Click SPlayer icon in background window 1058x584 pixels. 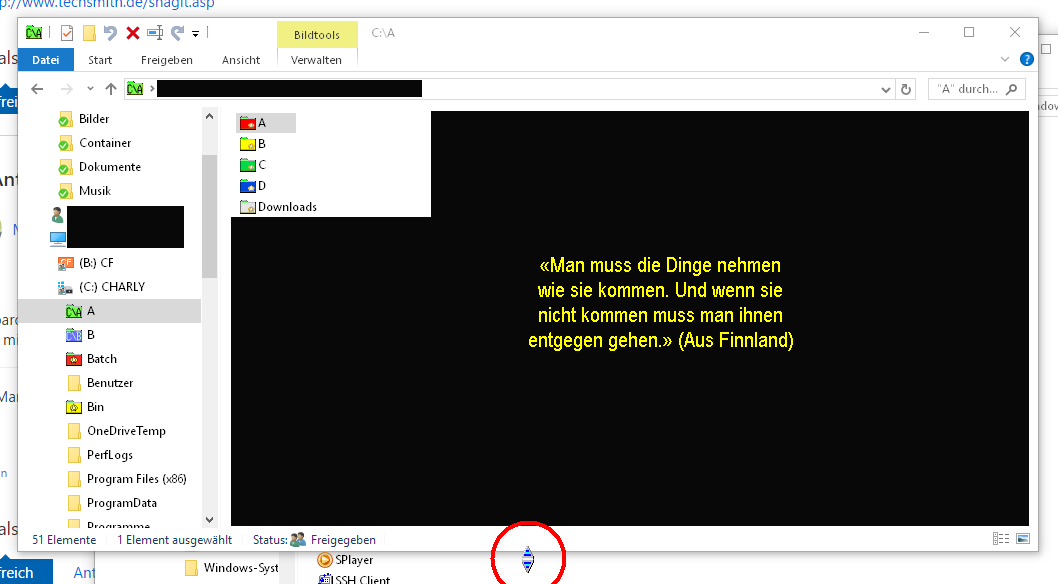click(325, 560)
